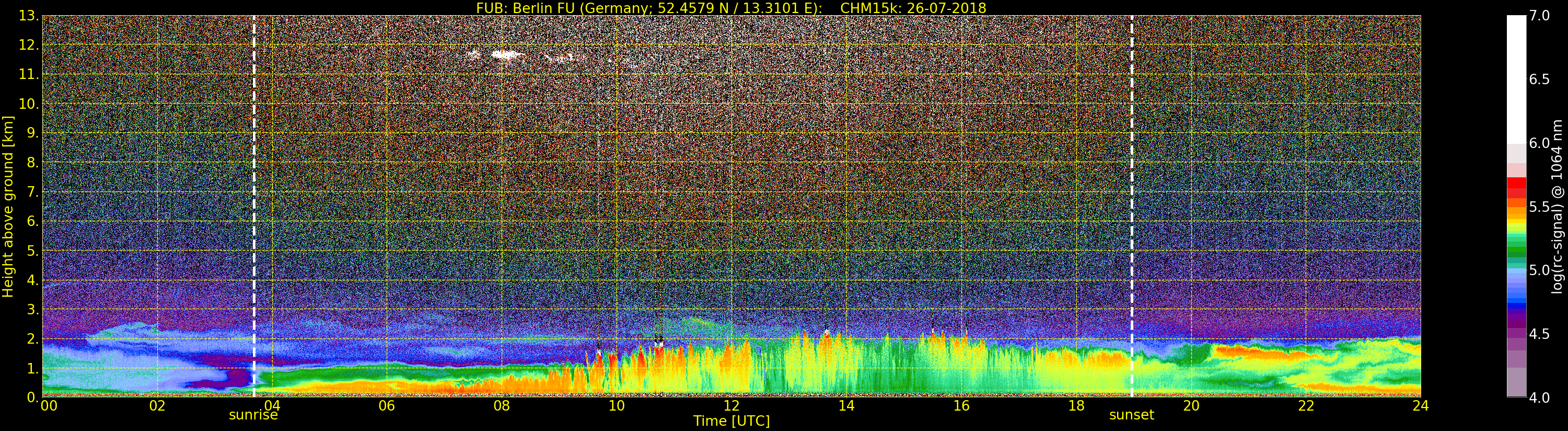Click the '2.' height axis tick label
This screenshot has width=1568, height=431.
pyautogui.click(x=32, y=338)
